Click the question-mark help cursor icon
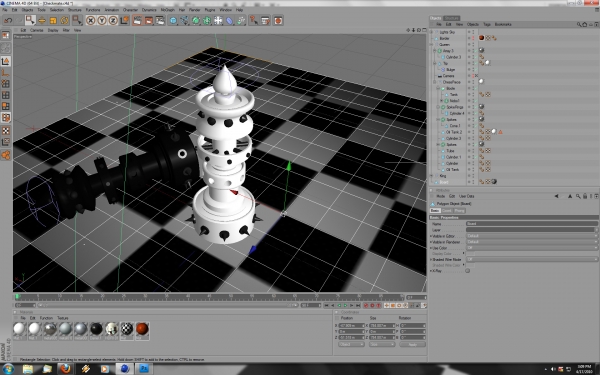 click(253, 20)
